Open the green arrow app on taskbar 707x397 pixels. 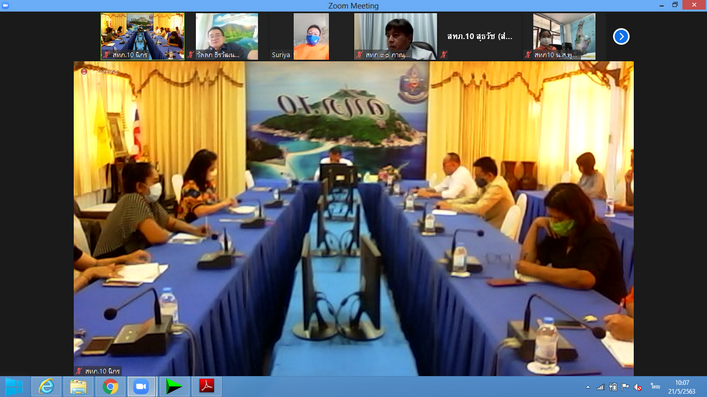click(174, 387)
